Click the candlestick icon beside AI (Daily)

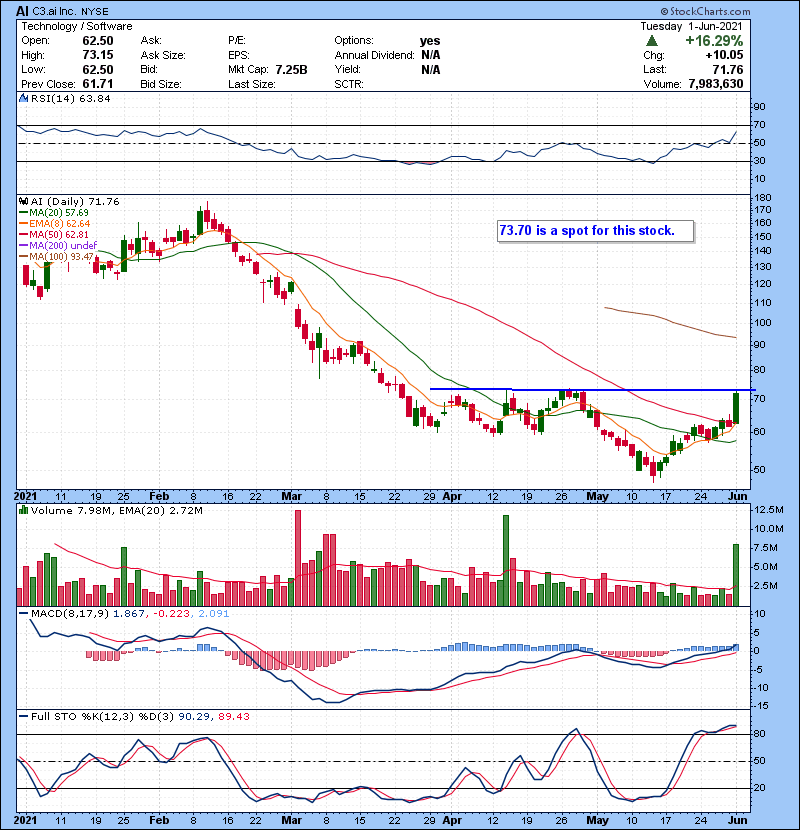coord(23,201)
